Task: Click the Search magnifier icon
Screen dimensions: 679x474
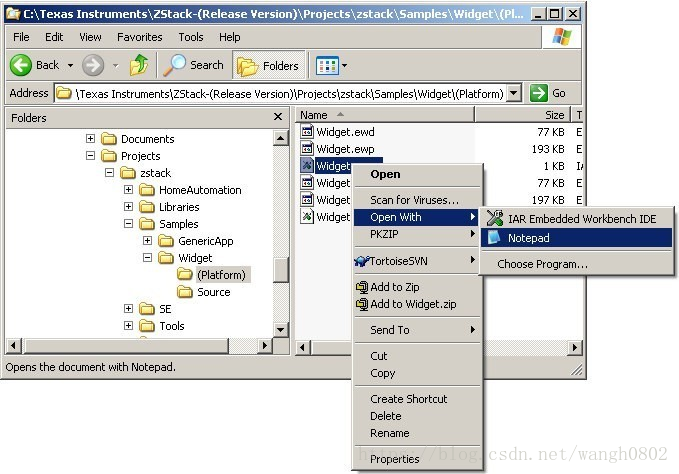Action: [x=174, y=65]
